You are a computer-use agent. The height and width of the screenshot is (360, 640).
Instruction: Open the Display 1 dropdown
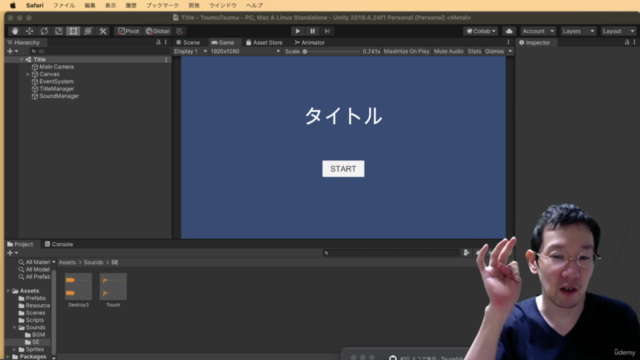(190, 51)
